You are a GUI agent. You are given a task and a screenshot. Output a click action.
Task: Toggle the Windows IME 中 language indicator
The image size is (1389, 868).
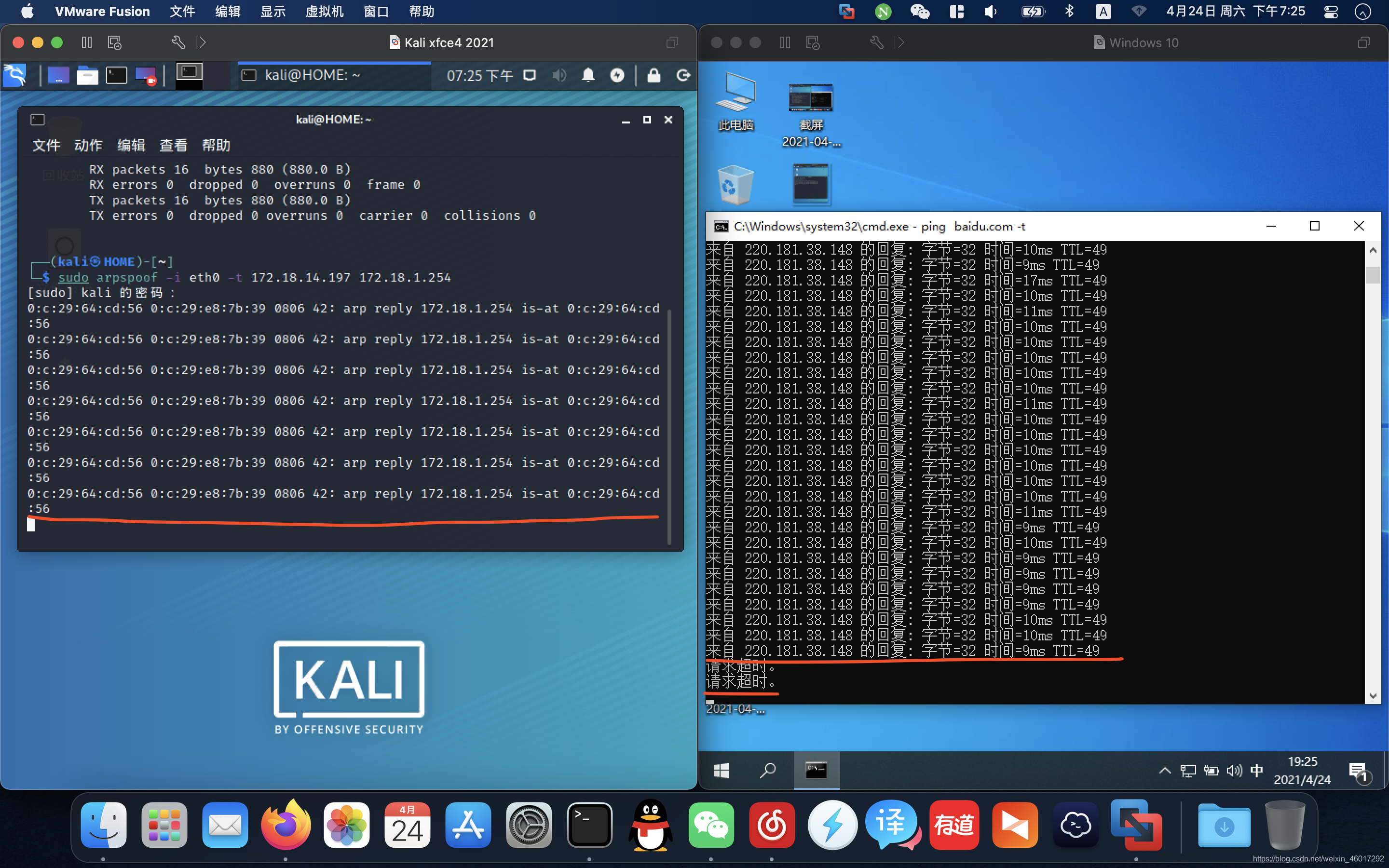click(x=1256, y=770)
